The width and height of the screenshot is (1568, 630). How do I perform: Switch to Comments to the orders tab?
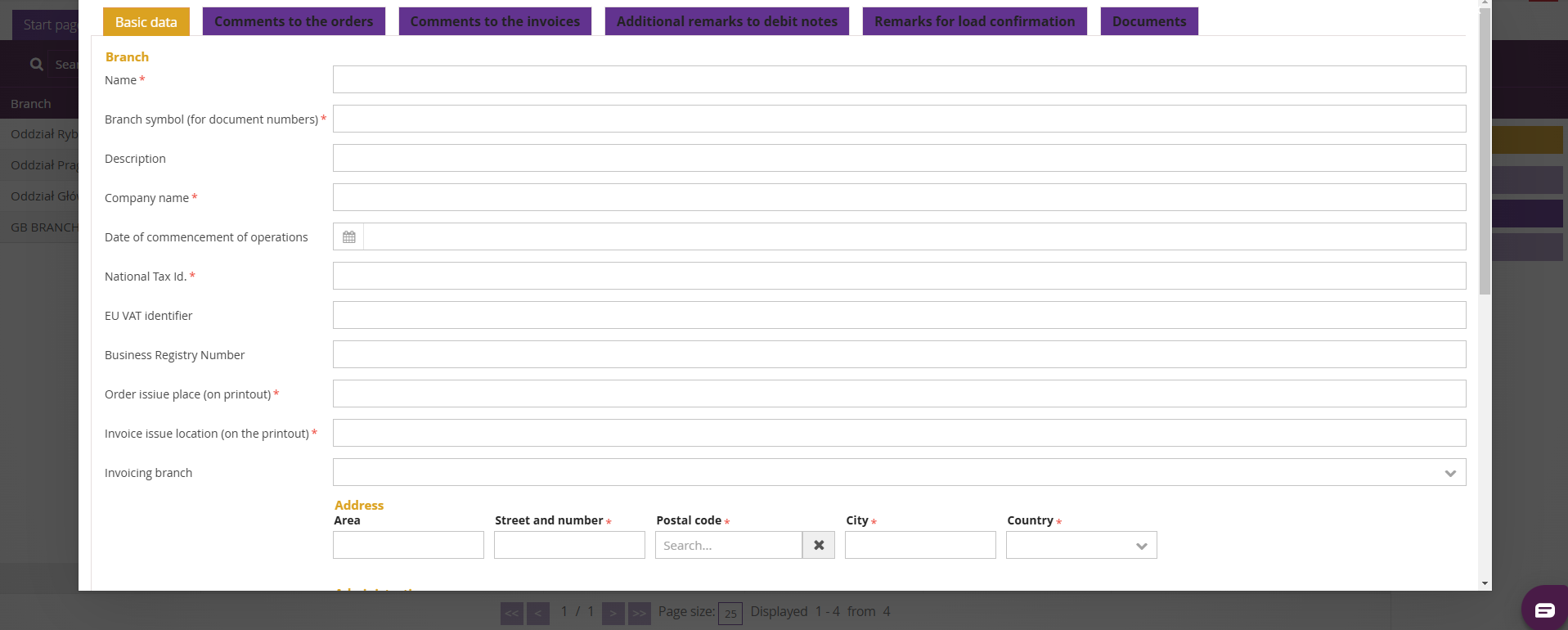(x=294, y=21)
